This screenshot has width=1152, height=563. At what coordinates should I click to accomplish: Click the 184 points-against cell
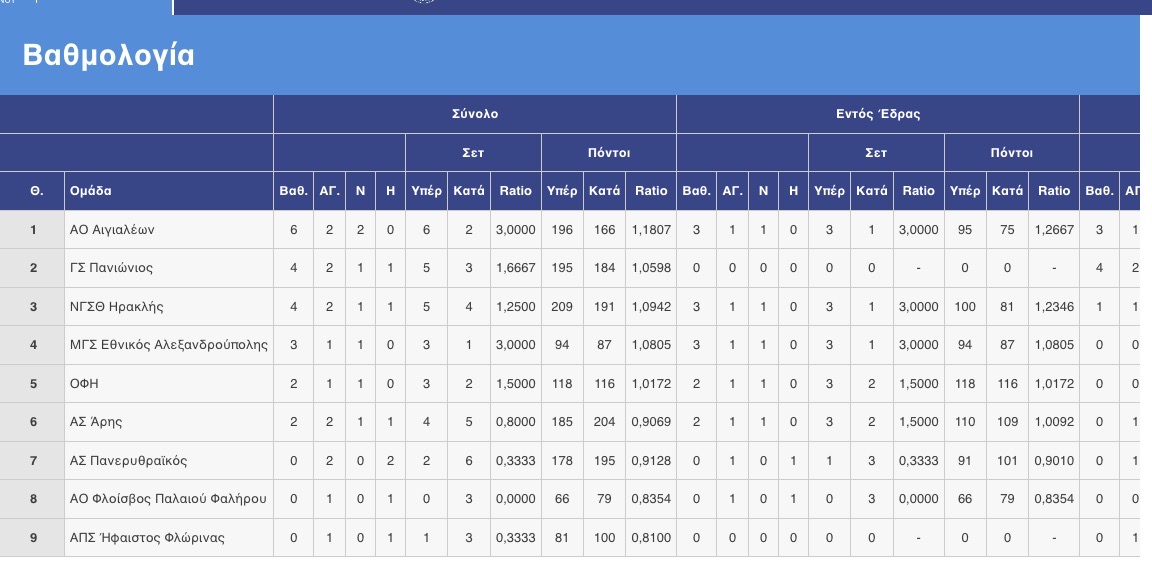(x=605, y=268)
